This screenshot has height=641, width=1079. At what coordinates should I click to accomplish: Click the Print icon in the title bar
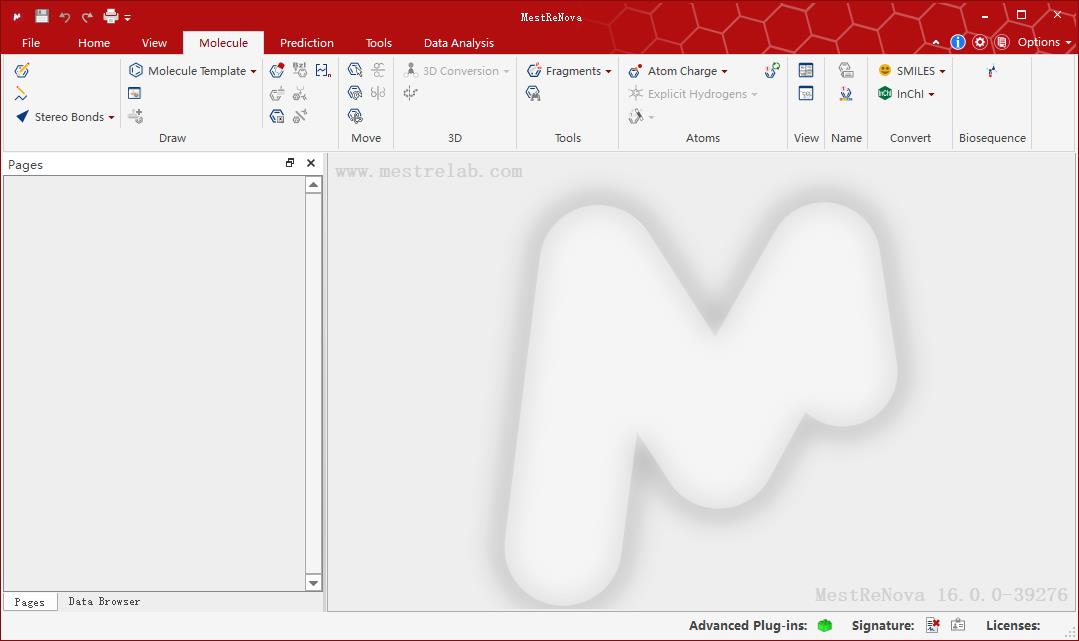point(111,16)
